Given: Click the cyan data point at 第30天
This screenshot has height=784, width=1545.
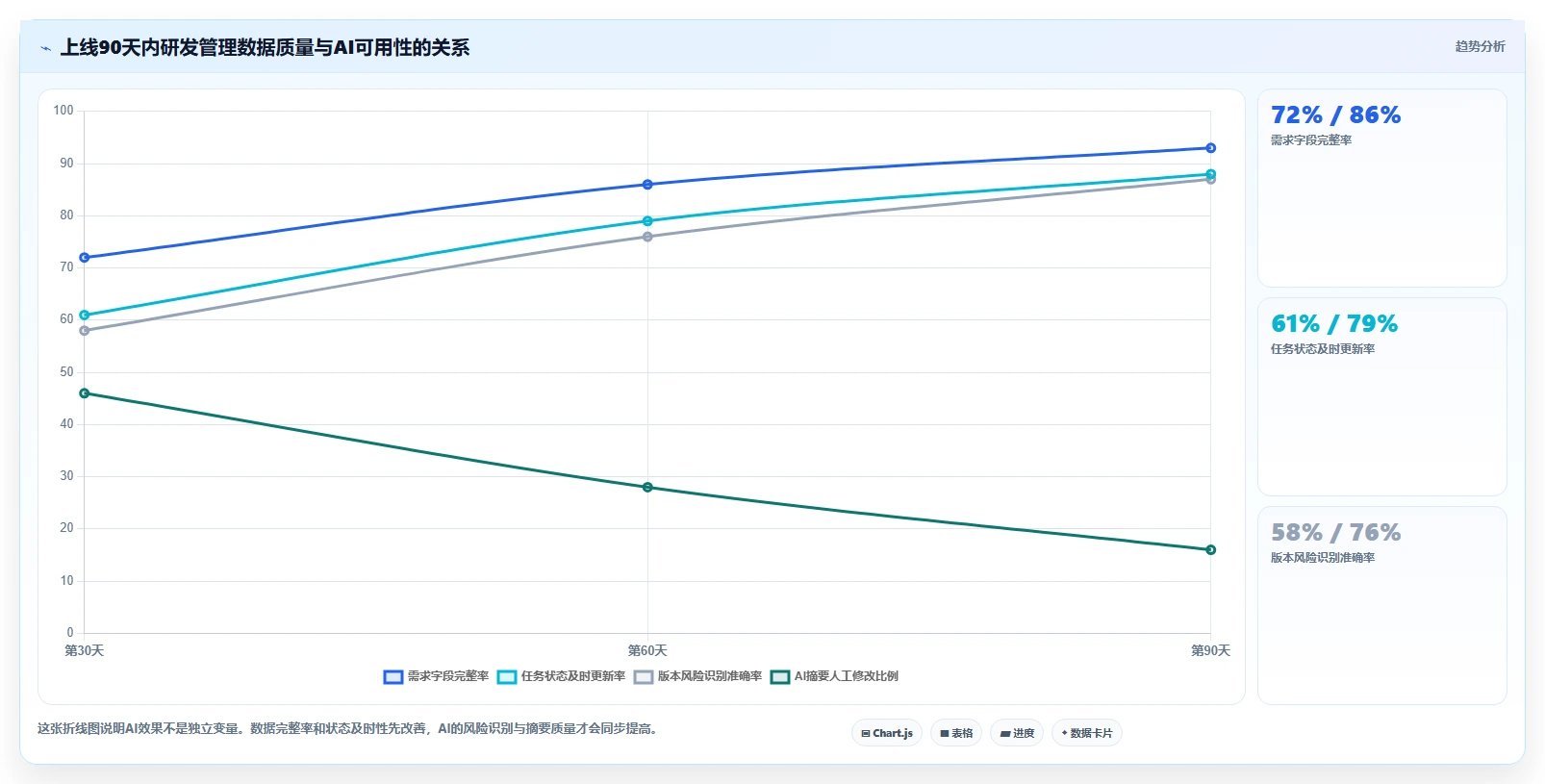Looking at the screenshot, I should click(x=85, y=316).
